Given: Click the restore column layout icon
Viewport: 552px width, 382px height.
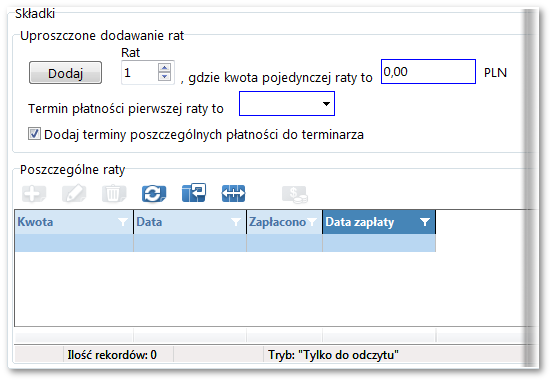Looking at the screenshot, I should (x=194, y=193).
